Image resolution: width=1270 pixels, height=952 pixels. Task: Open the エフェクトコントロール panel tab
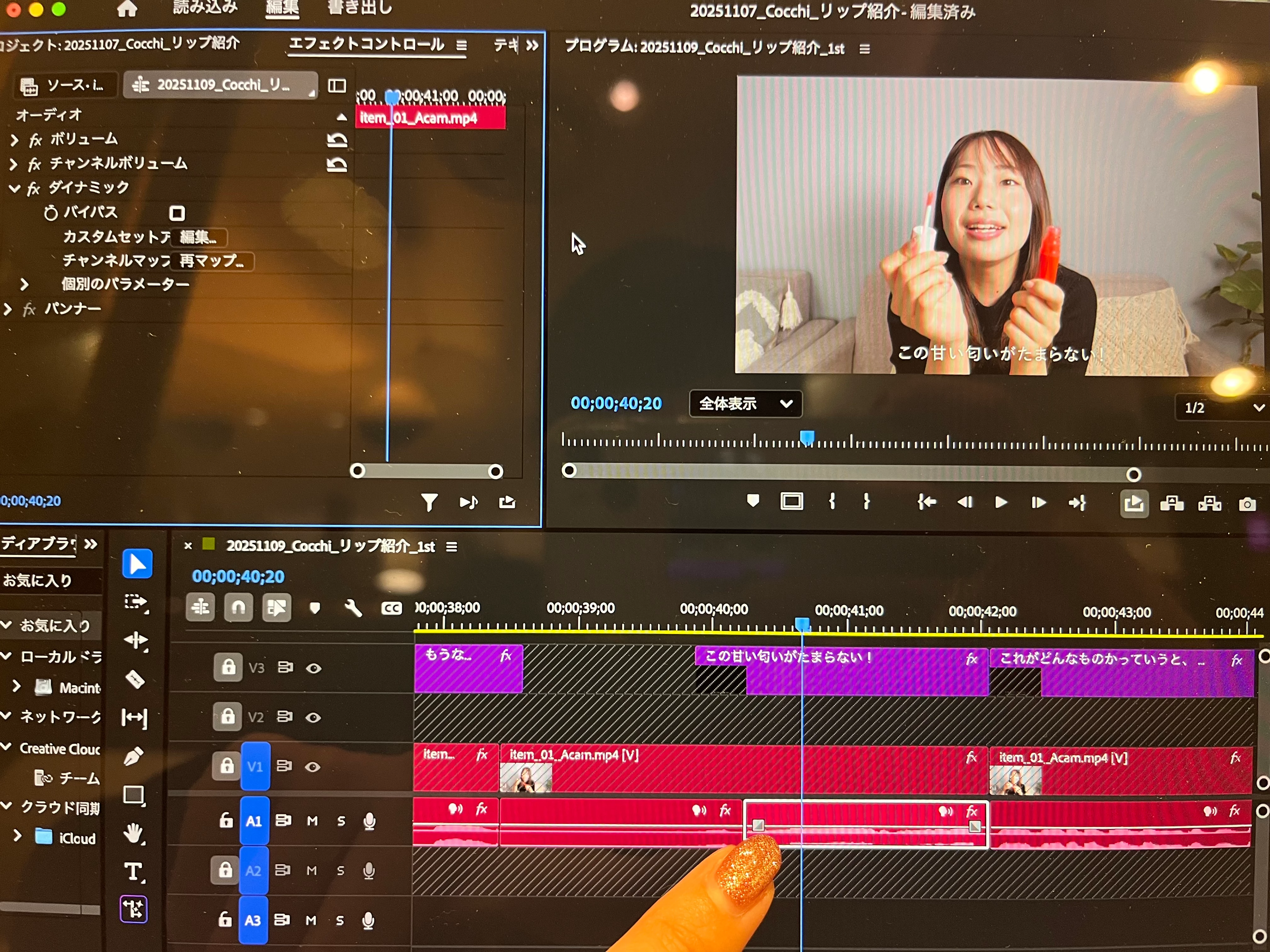366,44
